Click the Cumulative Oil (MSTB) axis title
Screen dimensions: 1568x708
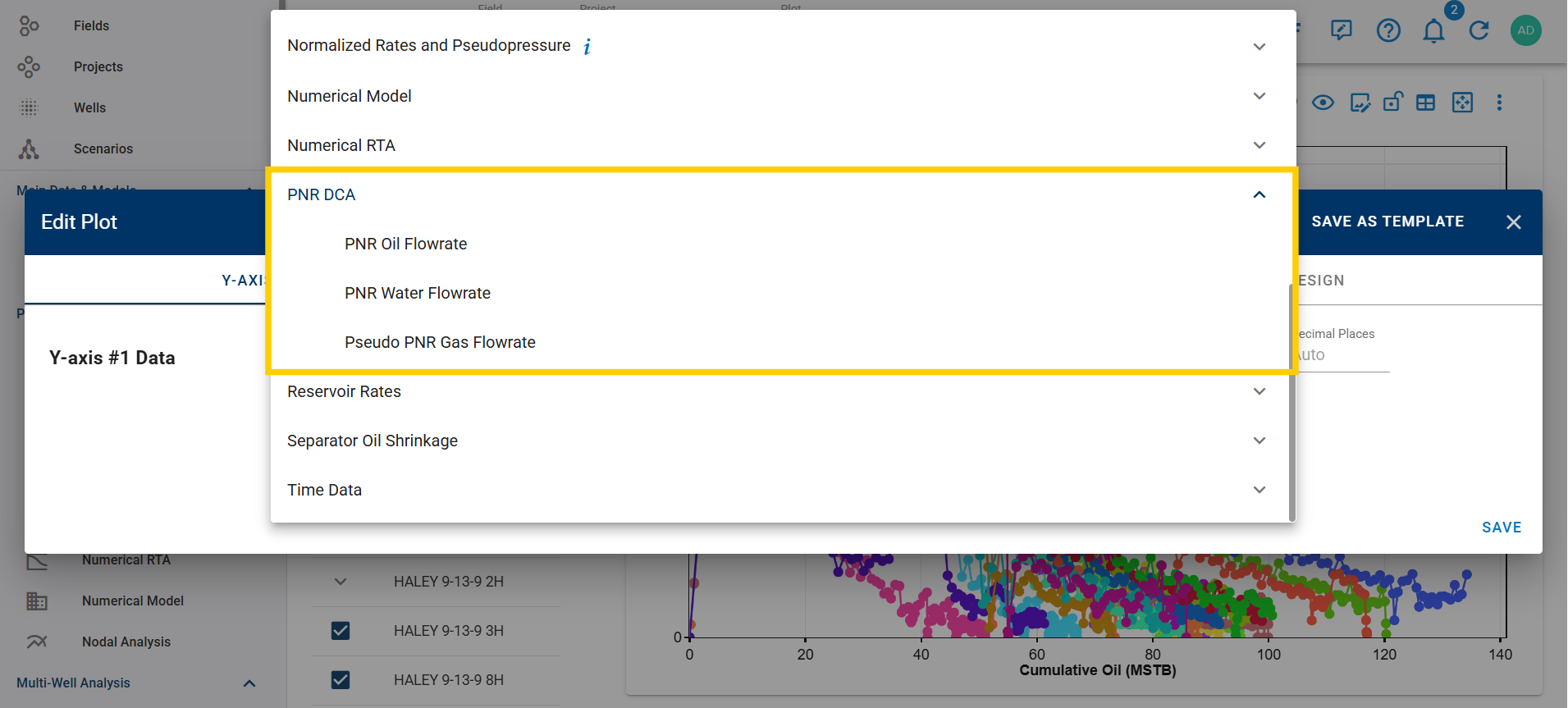coord(1097,670)
